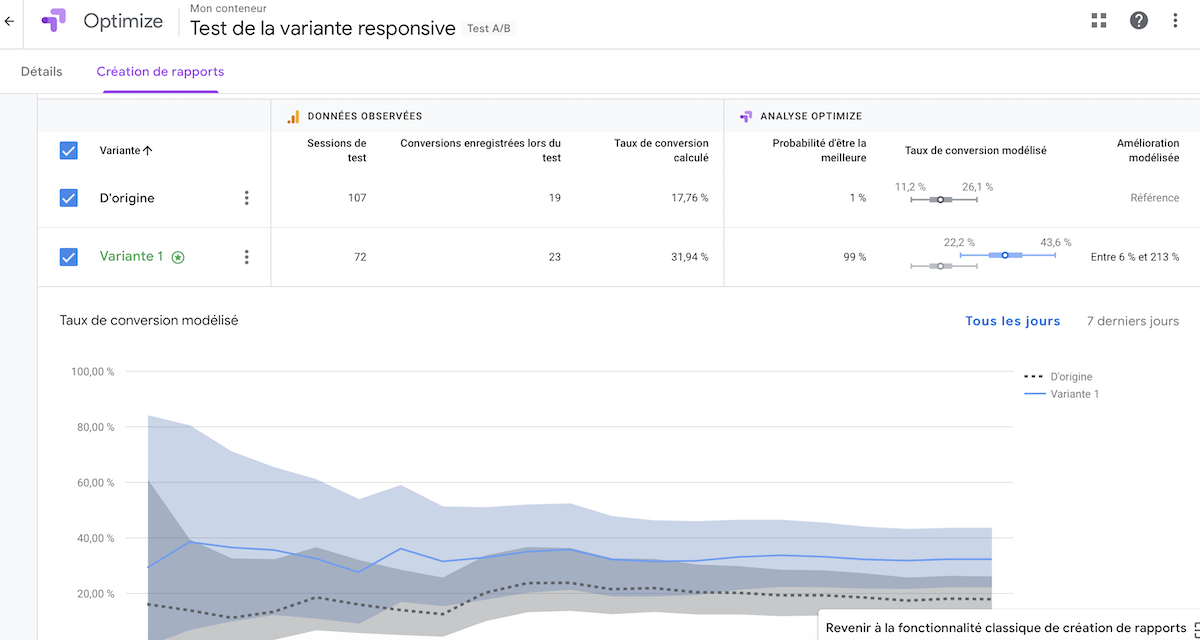
Task: Click the Variante 1 leader star badge
Action: [178, 257]
